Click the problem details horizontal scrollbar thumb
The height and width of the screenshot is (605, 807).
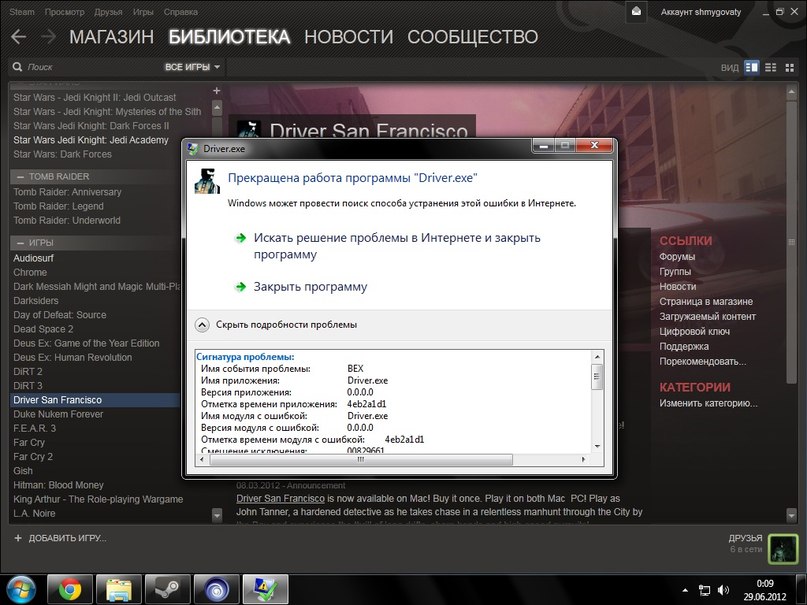pyautogui.click(x=361, y=459)
